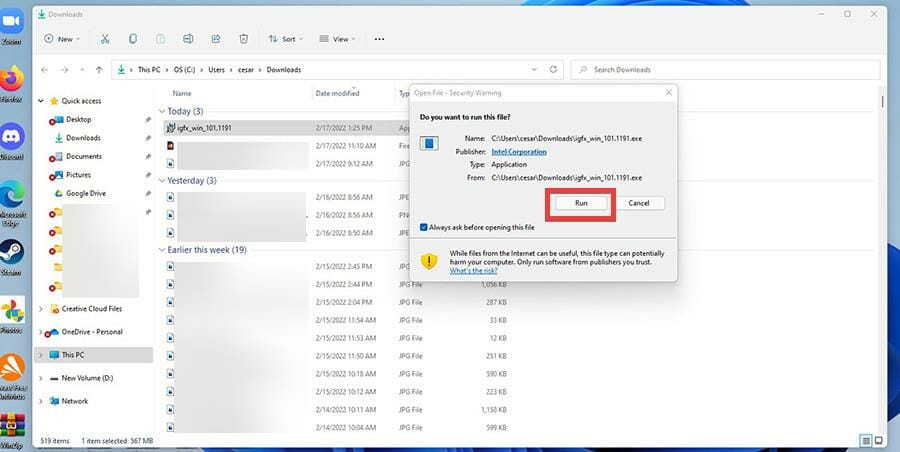Screen dimensions: 900x452
Task: Click the Run button
Action: 581,203
